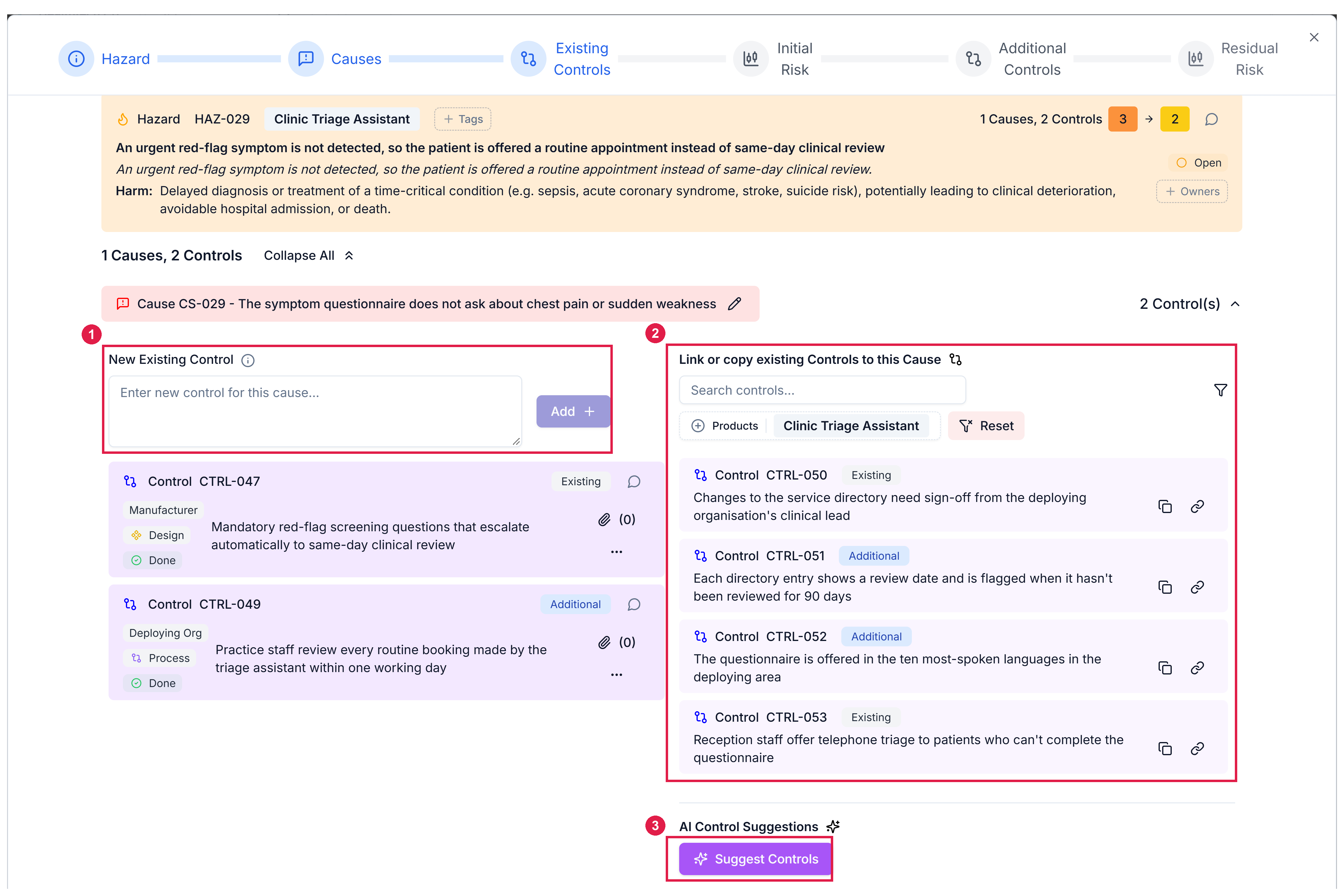1344x896 pixels.
Task: Copy control CTRL-052 to this cause
Action: 1165,668
